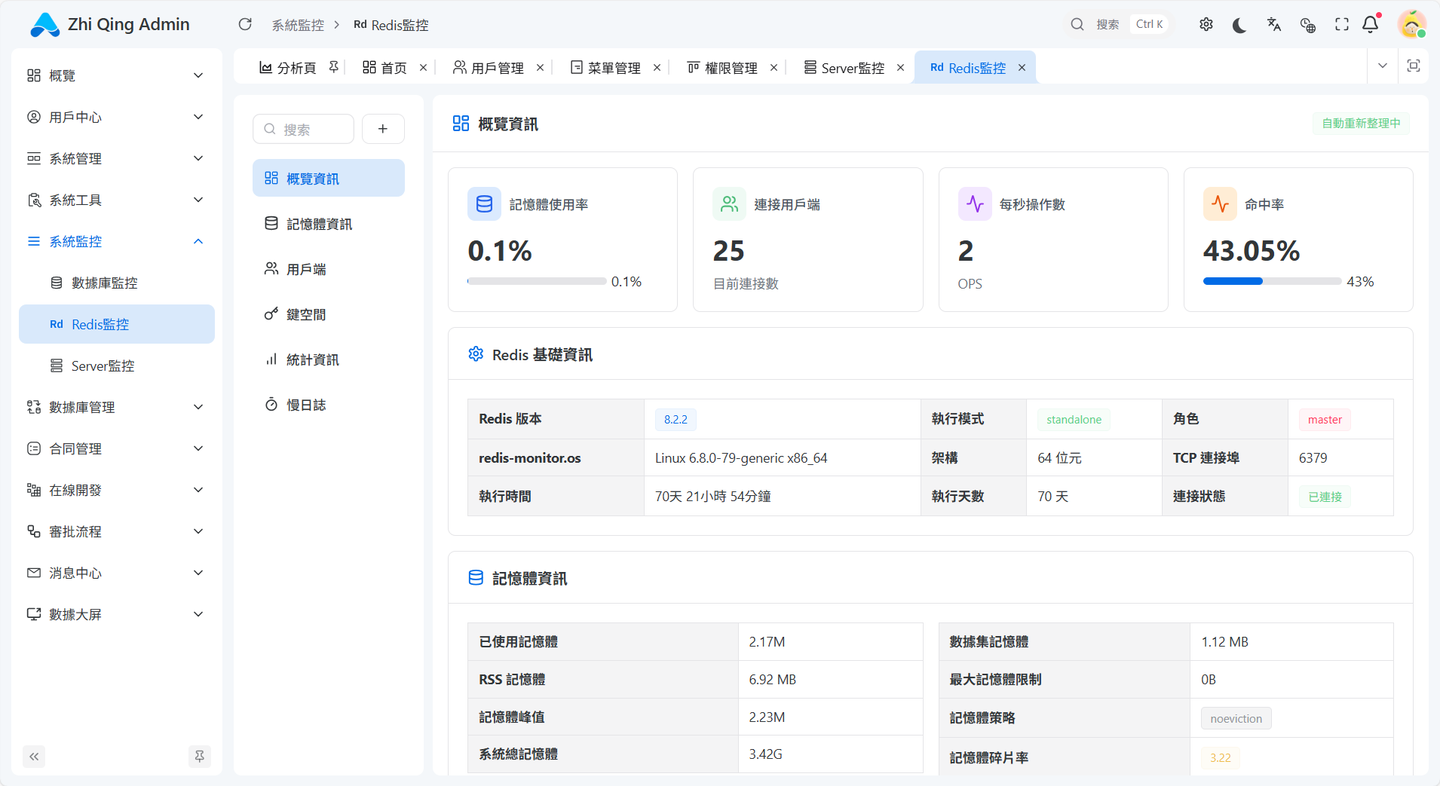
Task: Expand the 概覽 sidebar menu
Action: point(115,74)
